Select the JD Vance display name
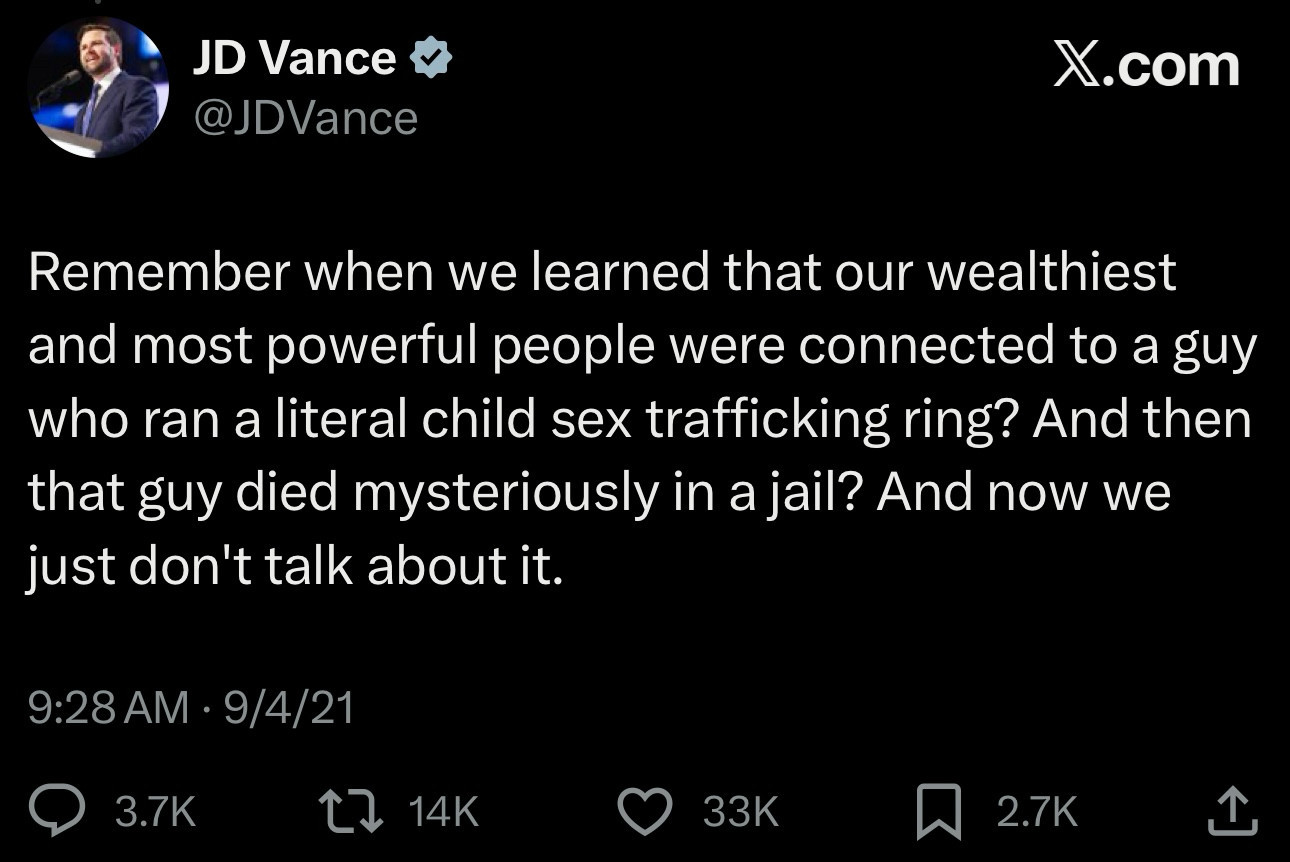This screenshot has height=862, width=1290. pyautogui.click(x=294, y=57)
